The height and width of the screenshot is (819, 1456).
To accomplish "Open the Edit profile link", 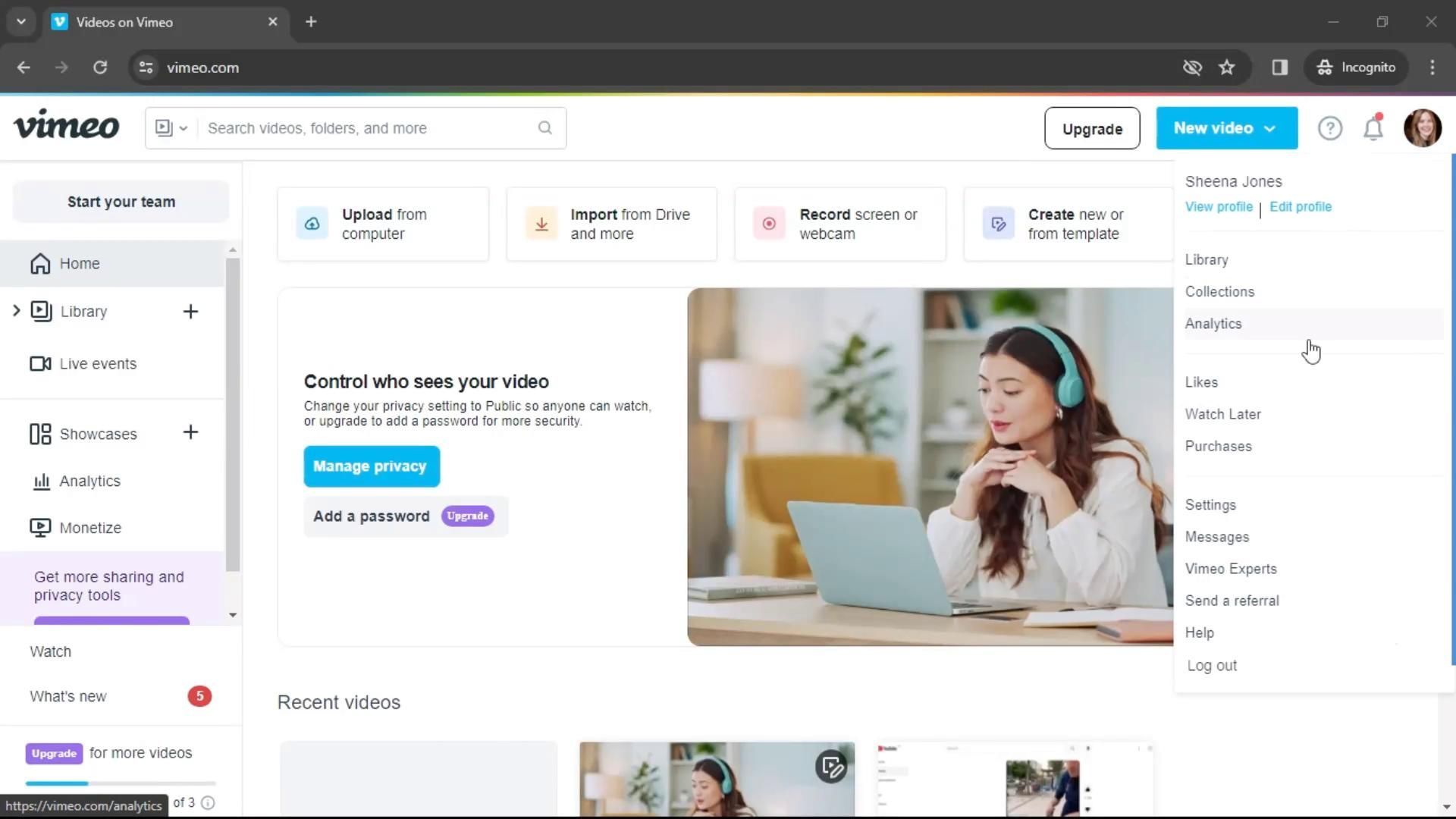I will coord(1300,207).
